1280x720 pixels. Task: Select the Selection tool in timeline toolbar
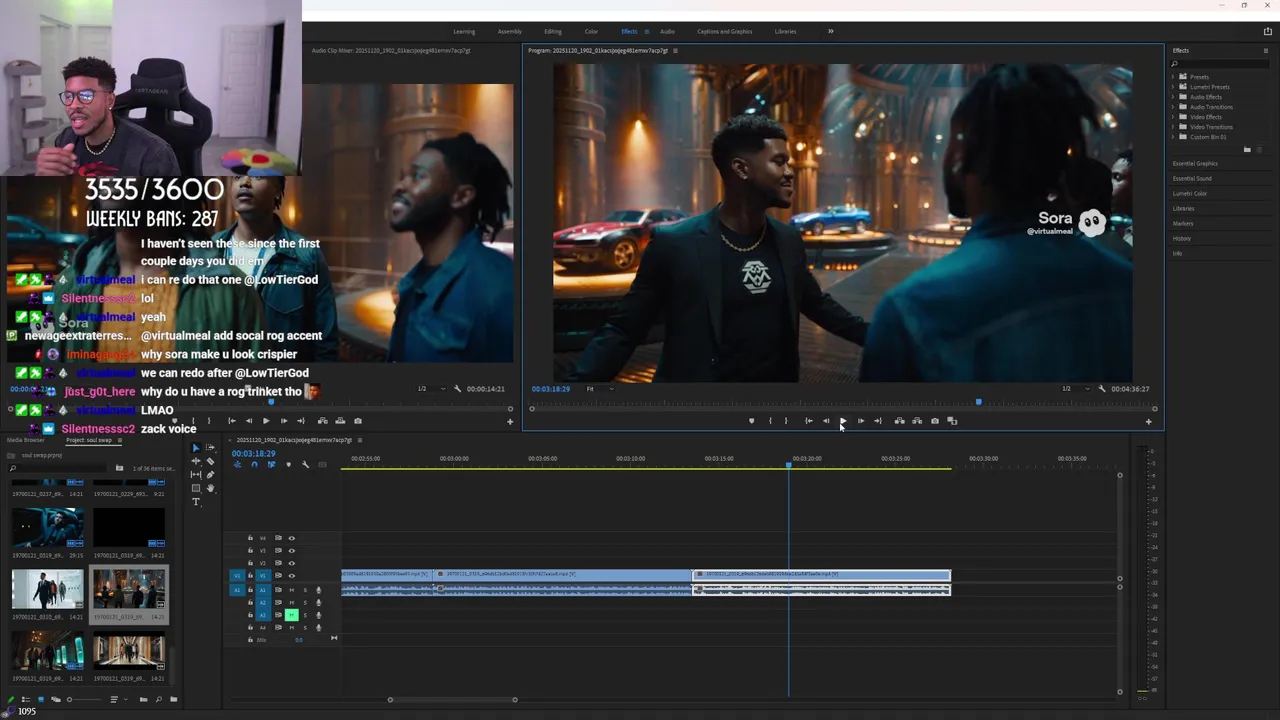tap(196, 448)
